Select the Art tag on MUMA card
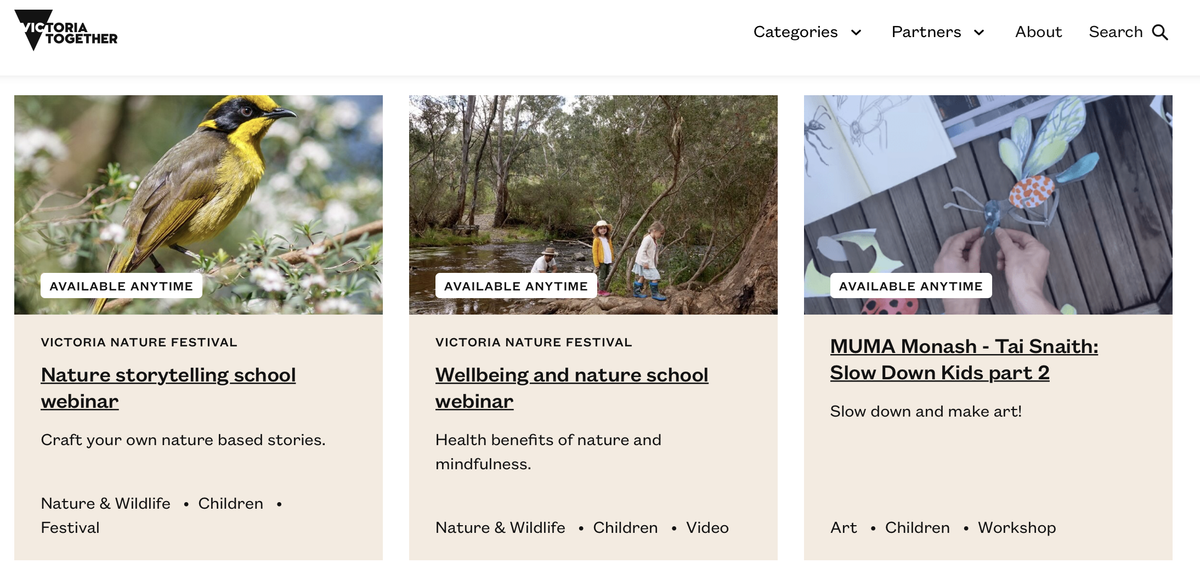The width and height of the screenshot is (1200, 582). (x=843, y=527)
